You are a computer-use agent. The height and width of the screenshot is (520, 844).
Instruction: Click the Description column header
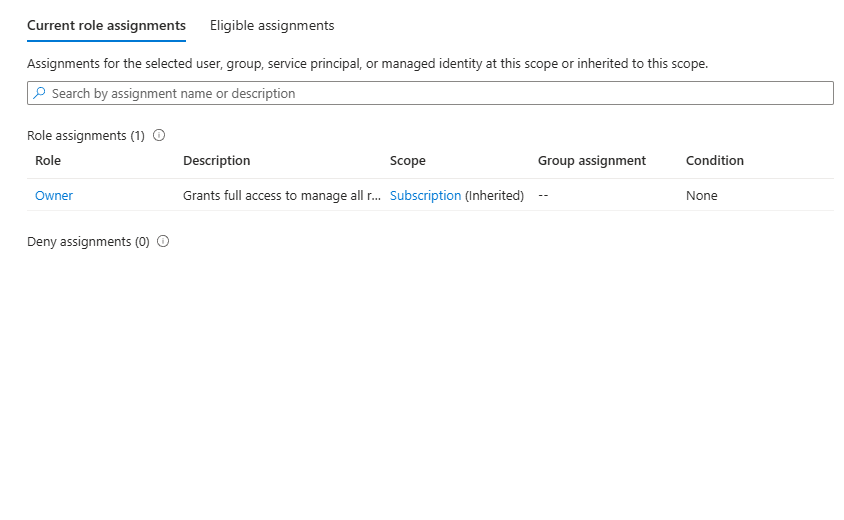click(216, 160)
